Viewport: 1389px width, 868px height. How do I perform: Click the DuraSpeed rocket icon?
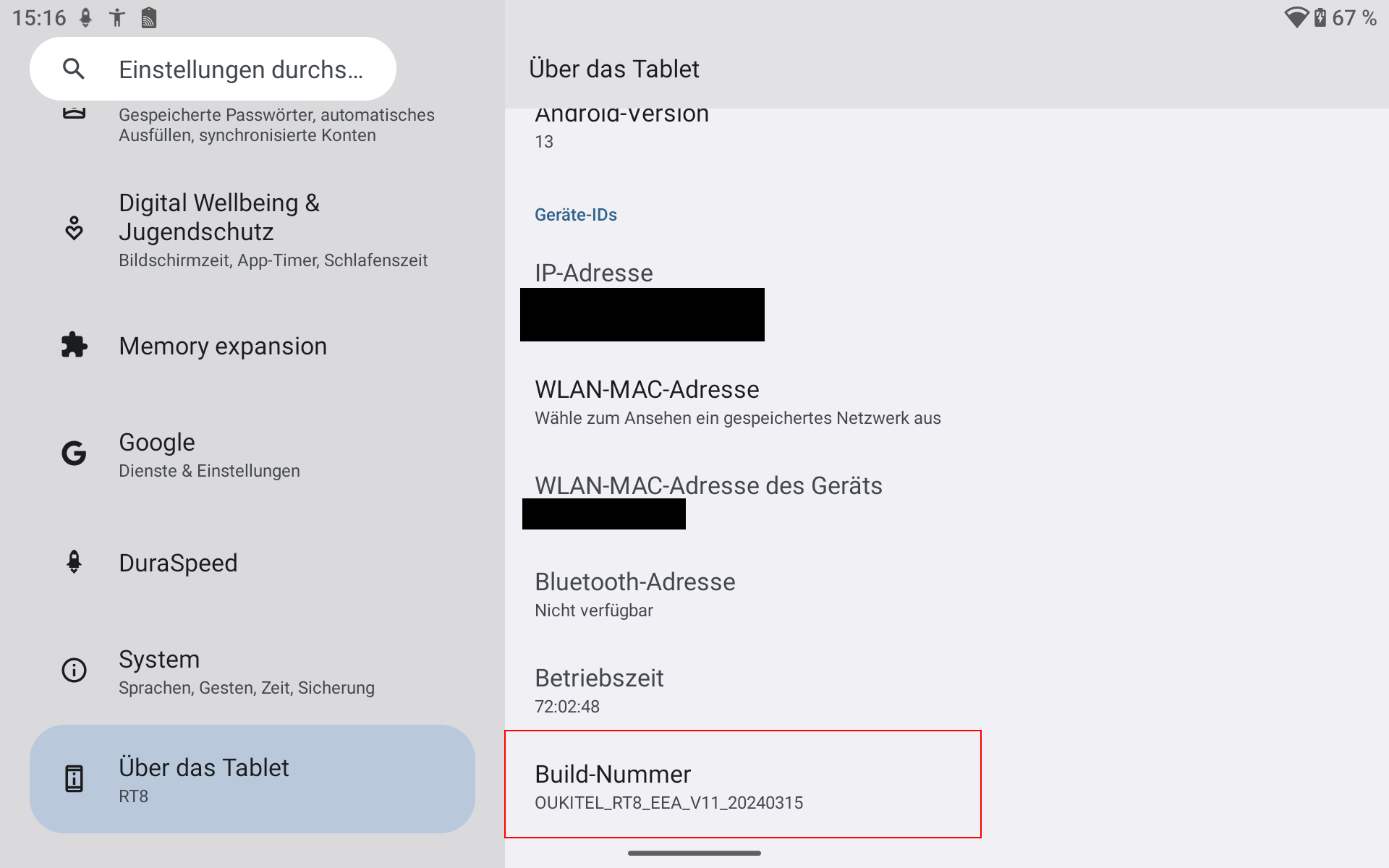tap(74, 563)
